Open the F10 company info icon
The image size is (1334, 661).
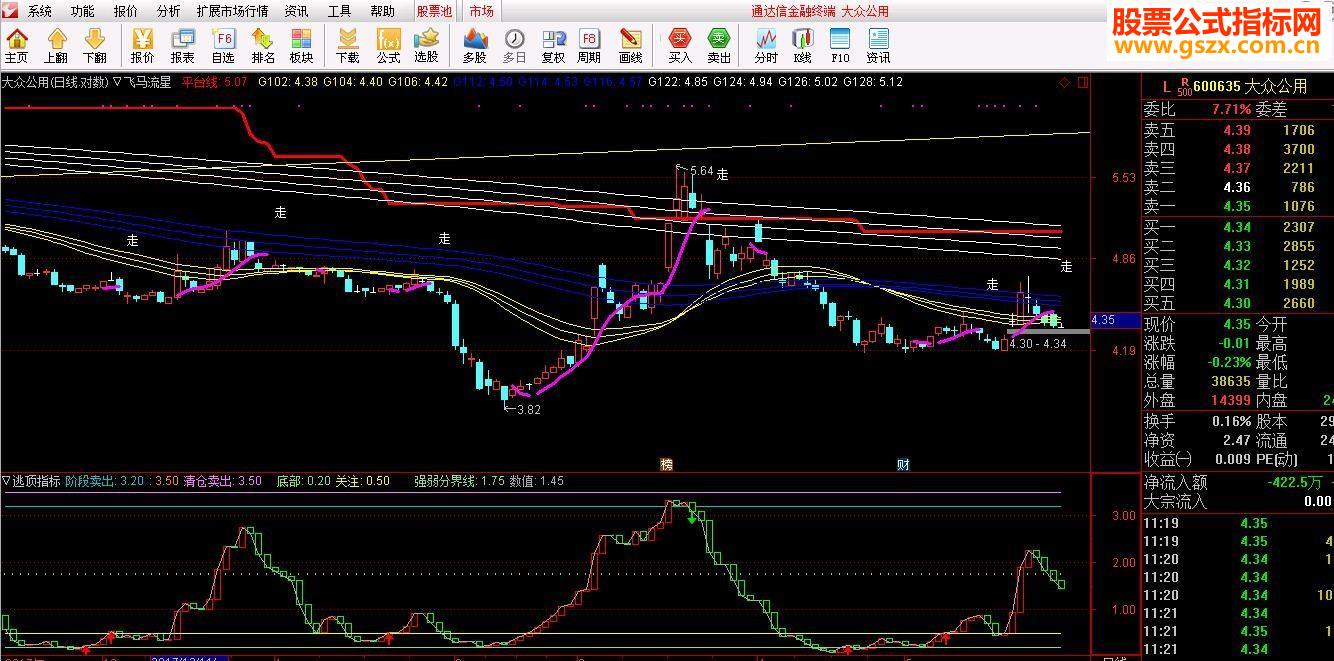coord(840,46)
